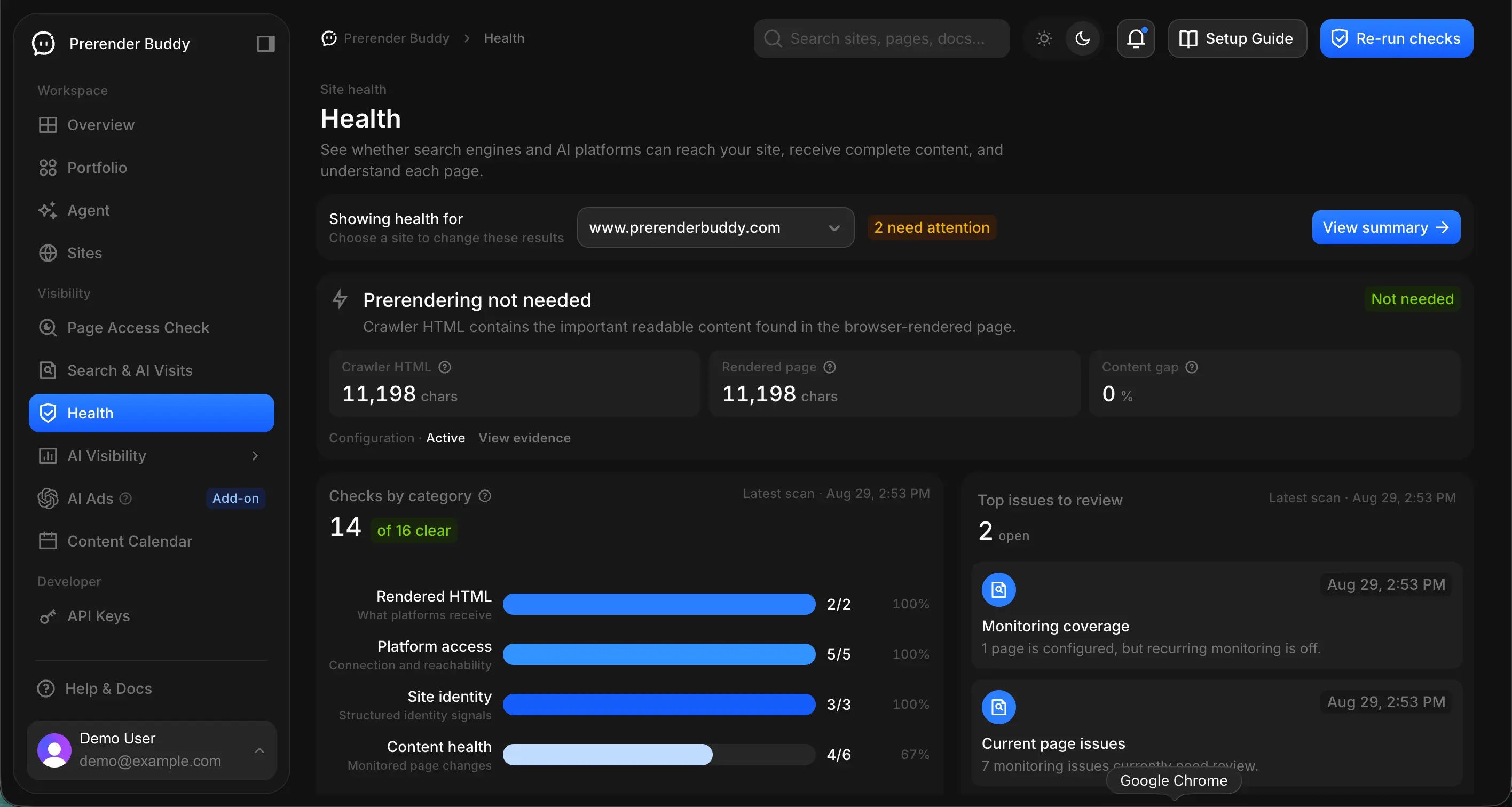
Task: Open Content Calendar
Action: tap(152, 541)
